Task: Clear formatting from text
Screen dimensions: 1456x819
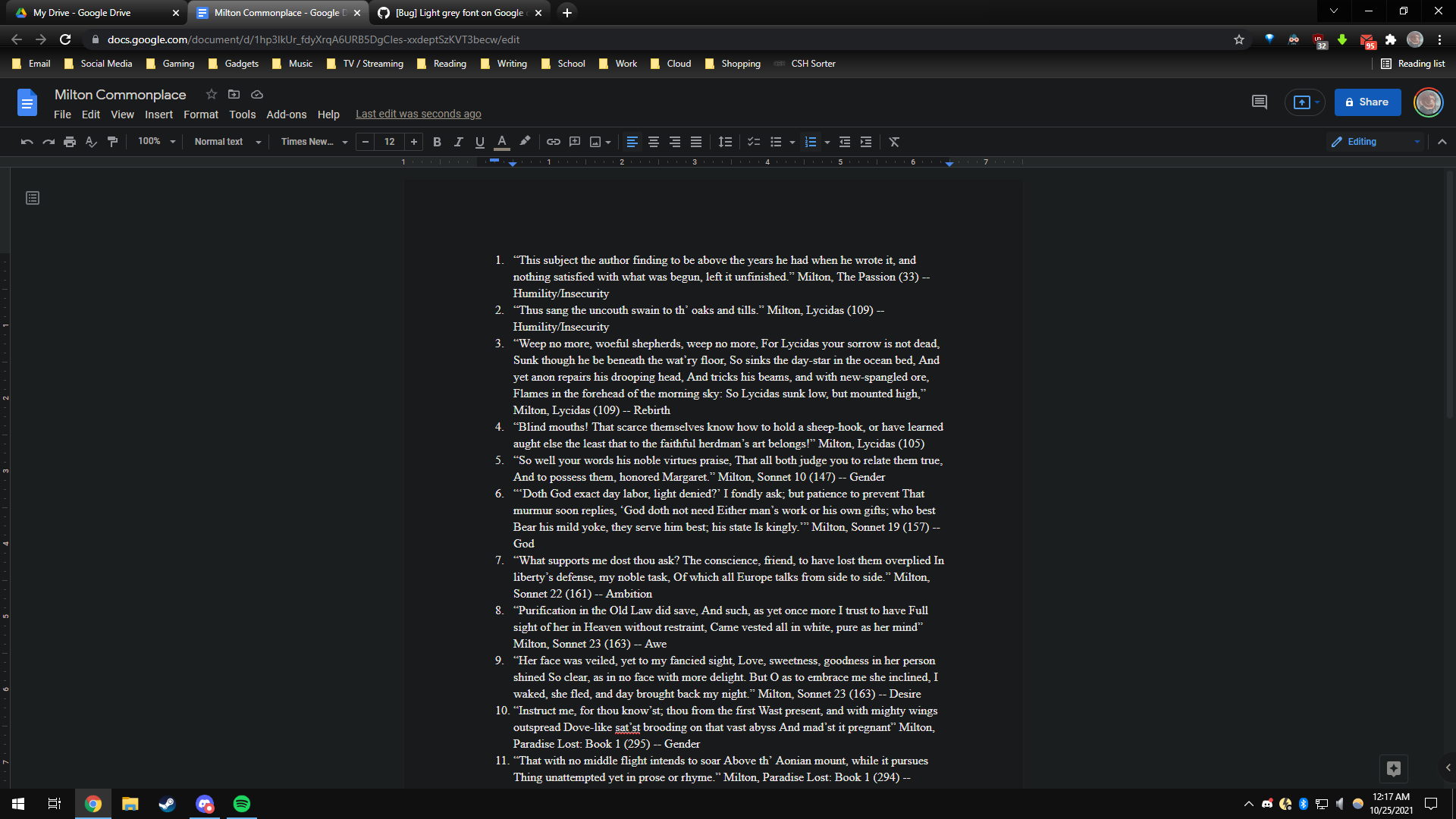Action: [x=894, y=142]
